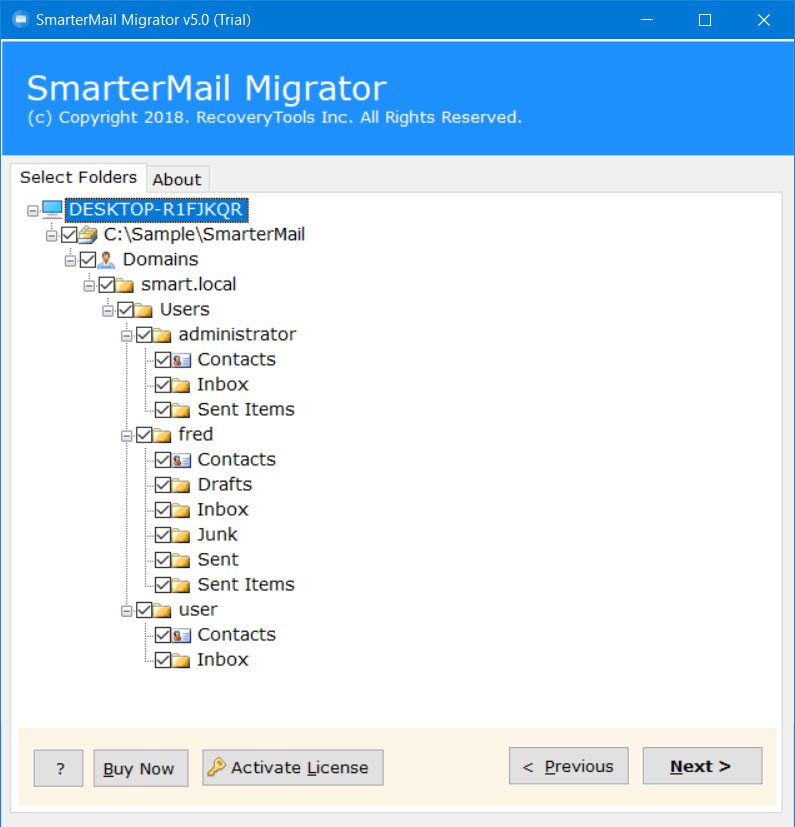Image resolution: width=795 pixels, height=827 pixels.
Task: Collapse the user node
Action: pyautogui.click(x=126, y=611)
